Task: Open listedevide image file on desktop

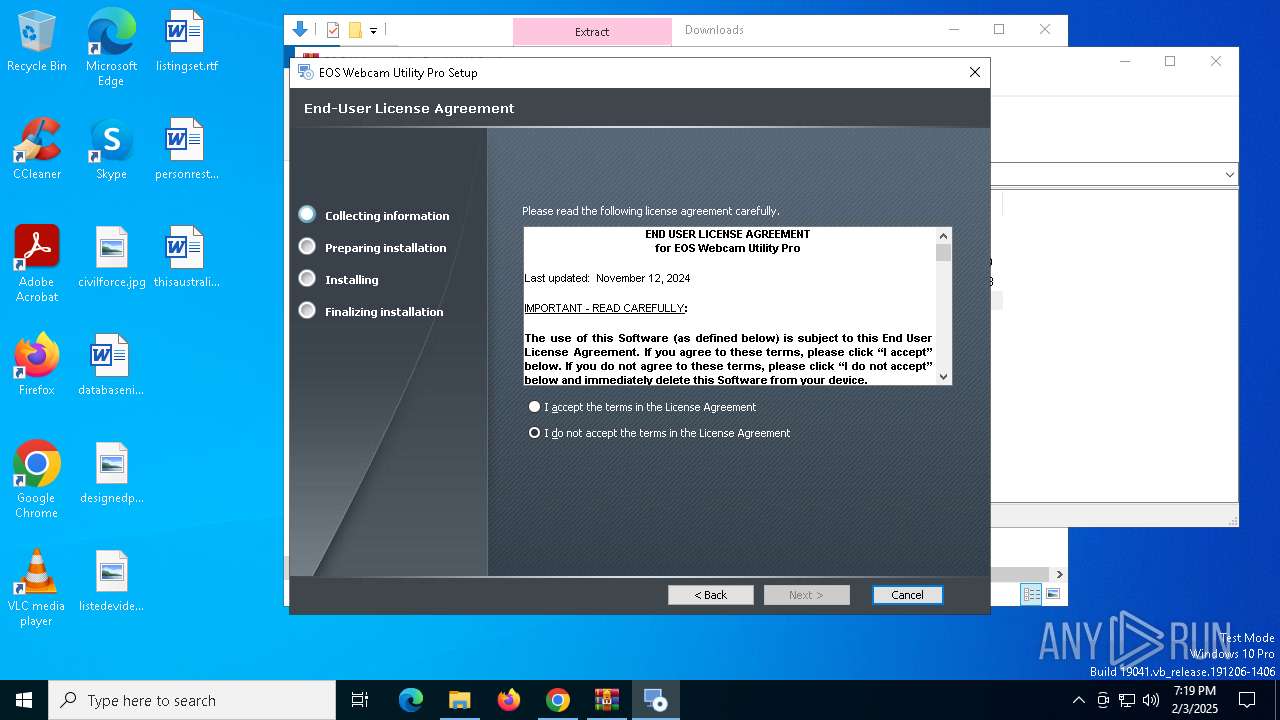Action: [111, 581]
